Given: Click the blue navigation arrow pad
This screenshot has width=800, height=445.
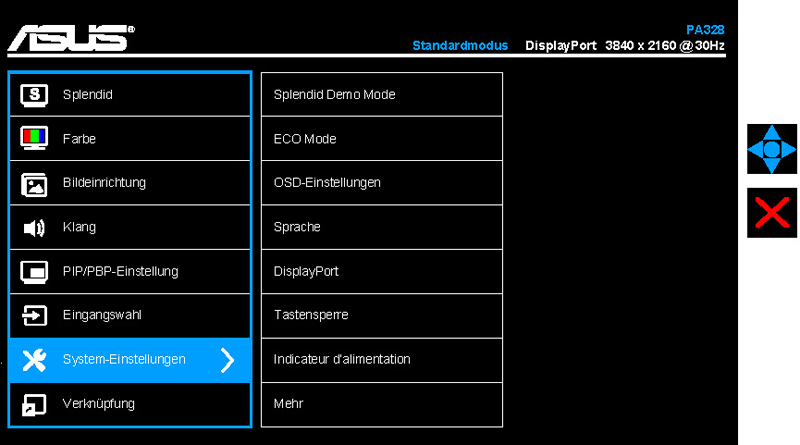Looking at the screenshot, I should click(771, 149).
